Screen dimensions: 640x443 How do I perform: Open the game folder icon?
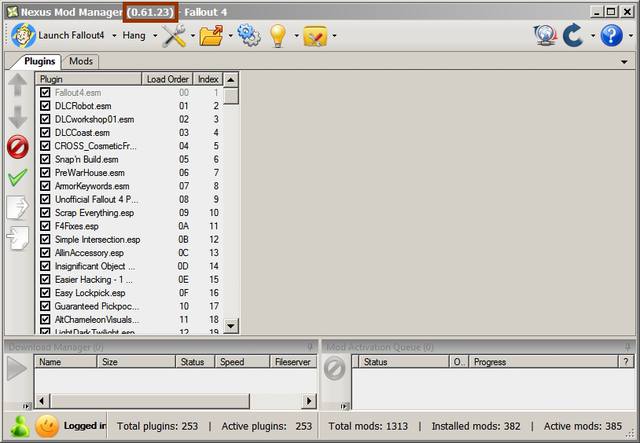pos(211,36)
